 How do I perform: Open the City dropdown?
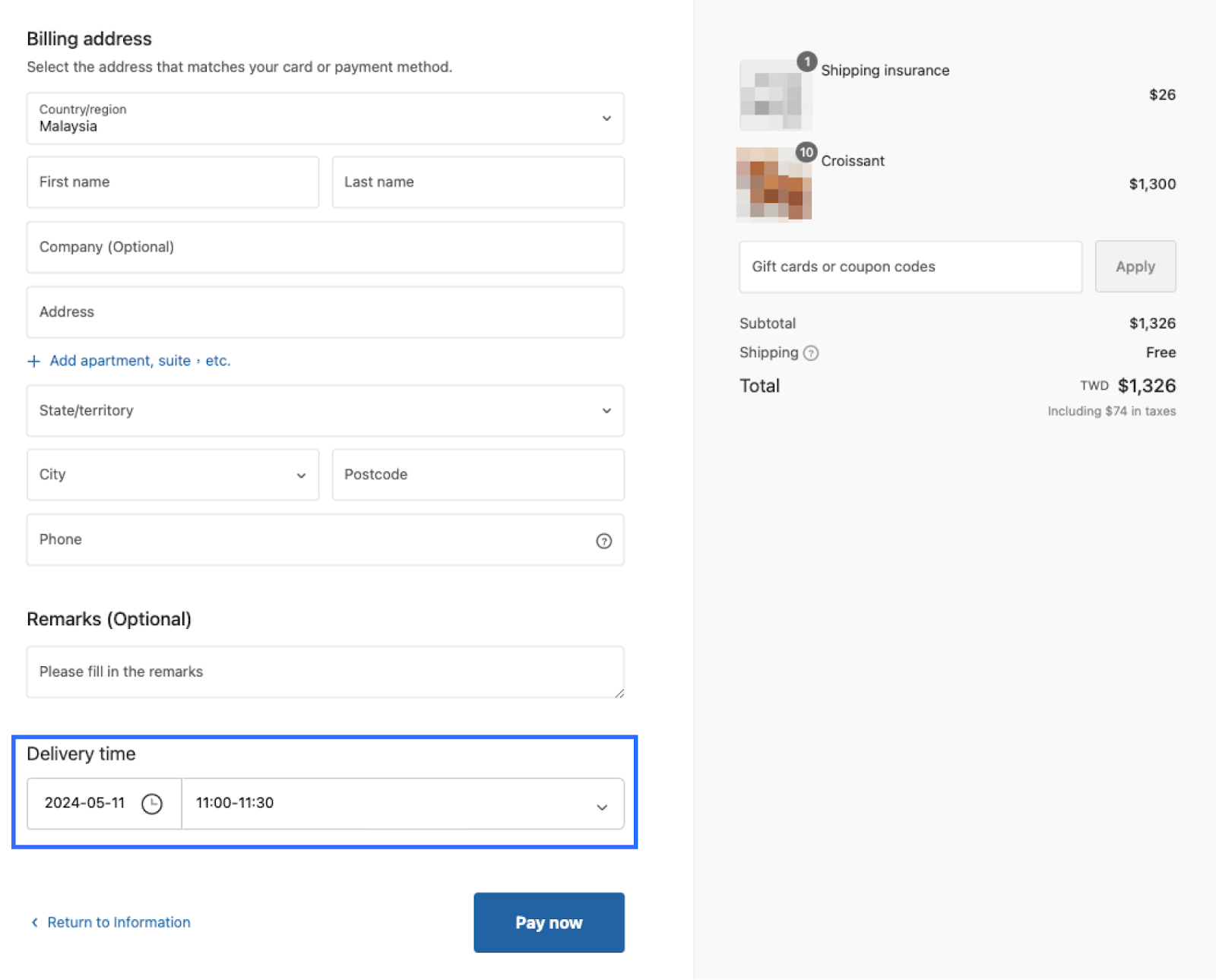[x=173, y=475]
